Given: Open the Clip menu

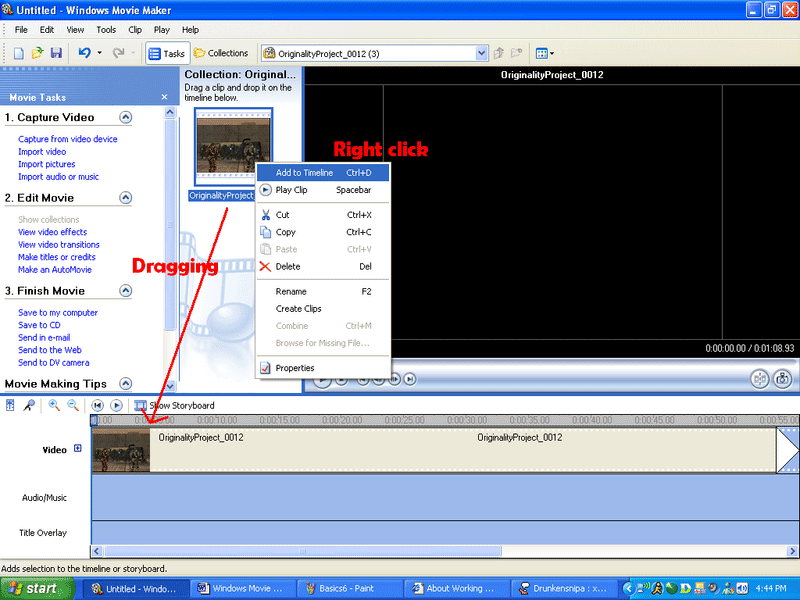Looking at the screenshot, I should [134, 30].
